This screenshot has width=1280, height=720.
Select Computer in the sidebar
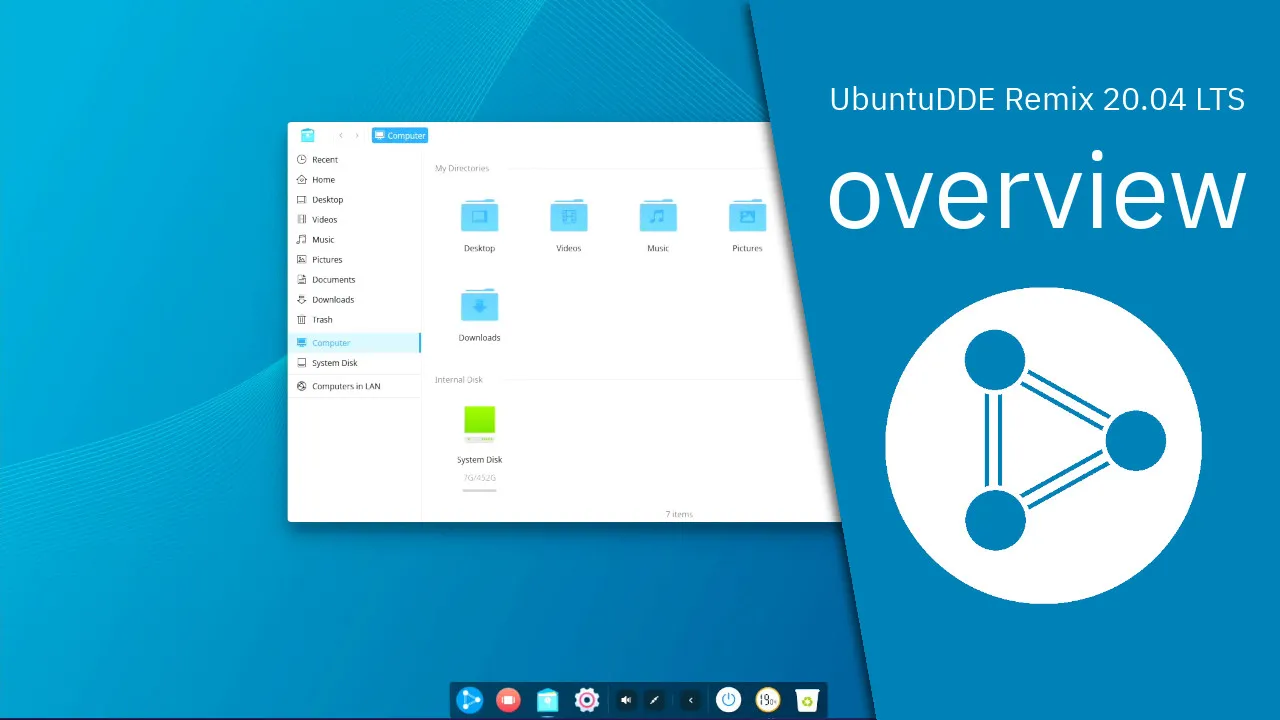(x=354, y=343)
